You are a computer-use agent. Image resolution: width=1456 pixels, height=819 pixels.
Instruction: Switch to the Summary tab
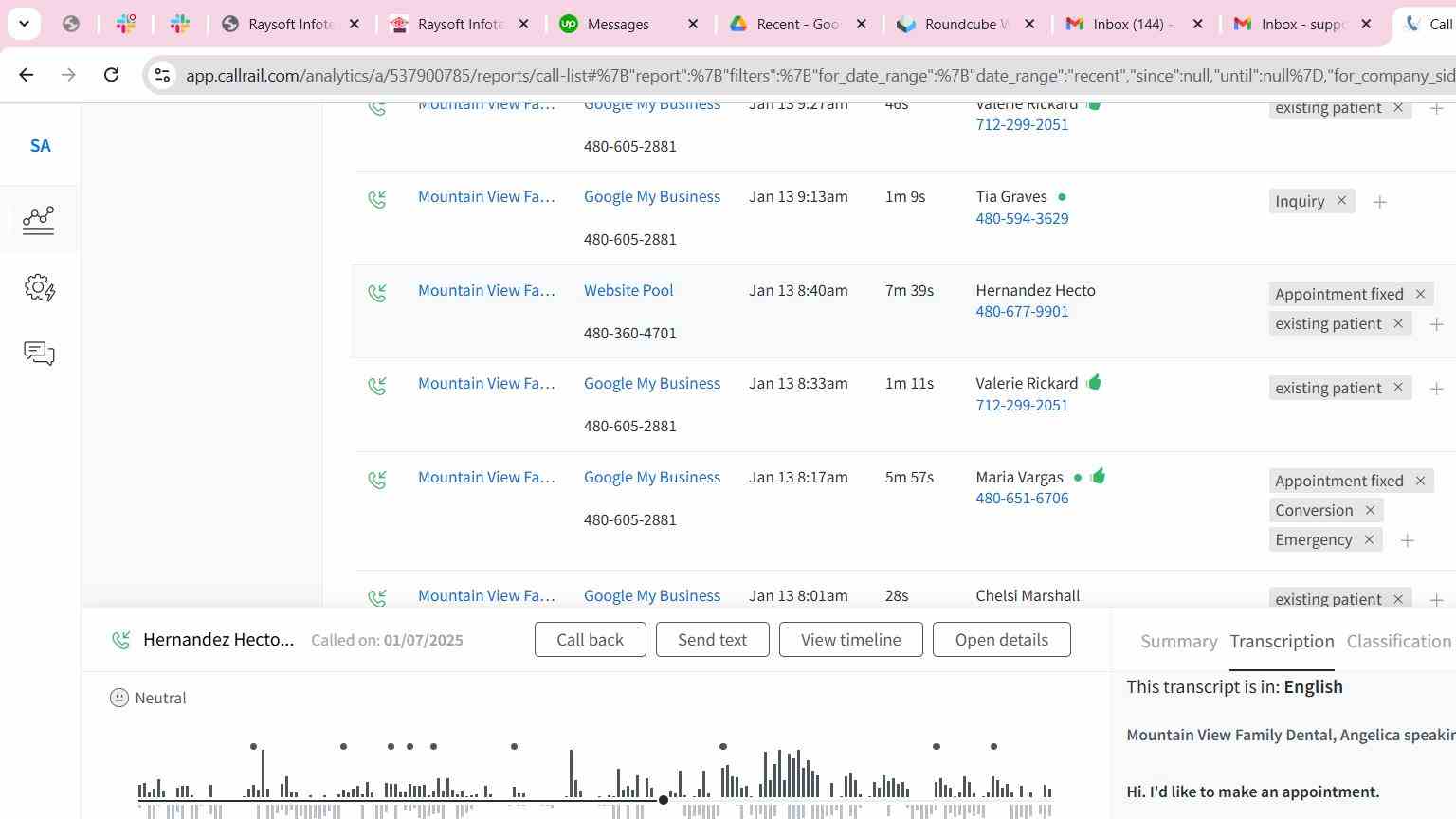tap(1178, 642)
